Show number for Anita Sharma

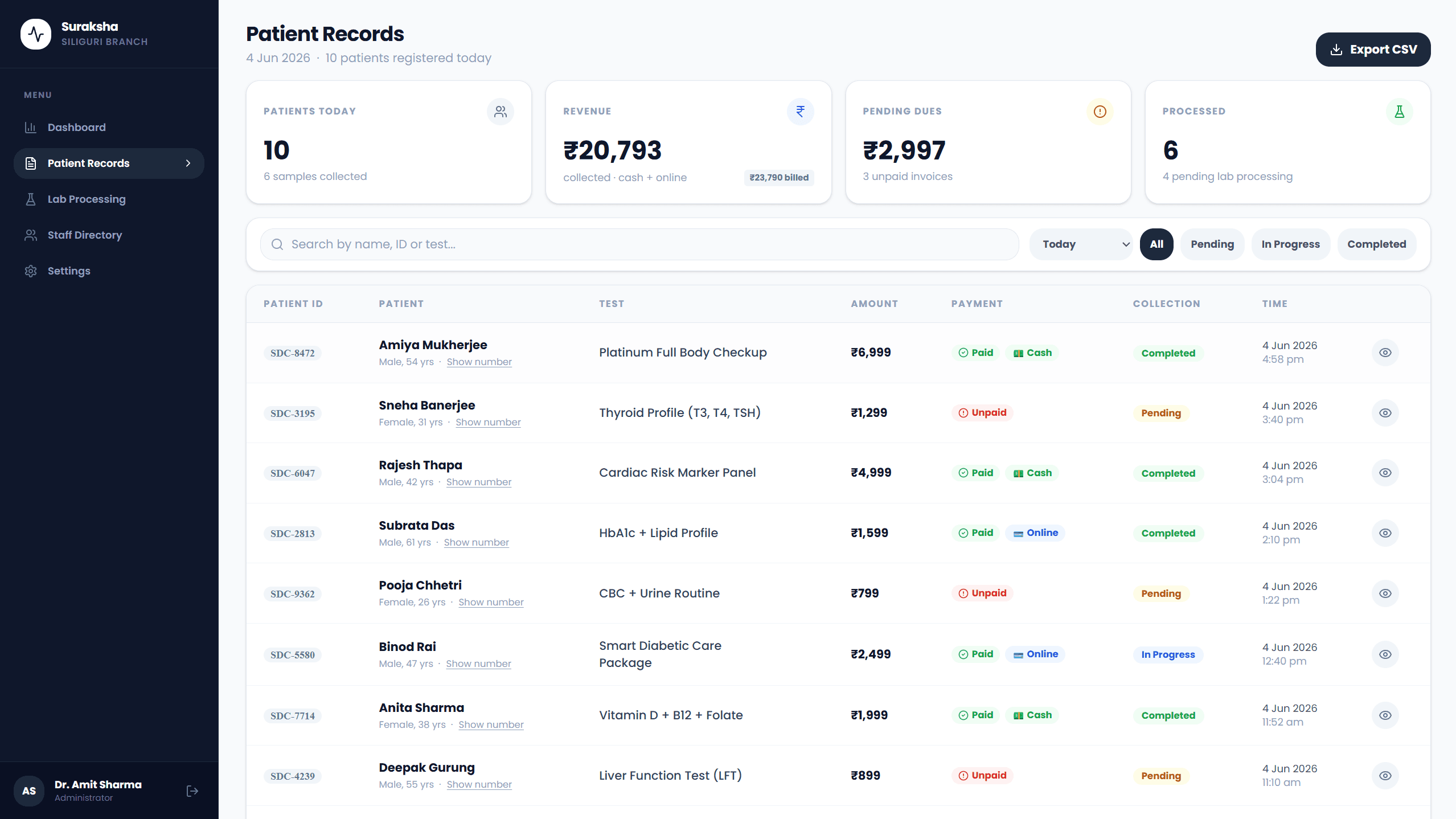[x=491, y=724]
